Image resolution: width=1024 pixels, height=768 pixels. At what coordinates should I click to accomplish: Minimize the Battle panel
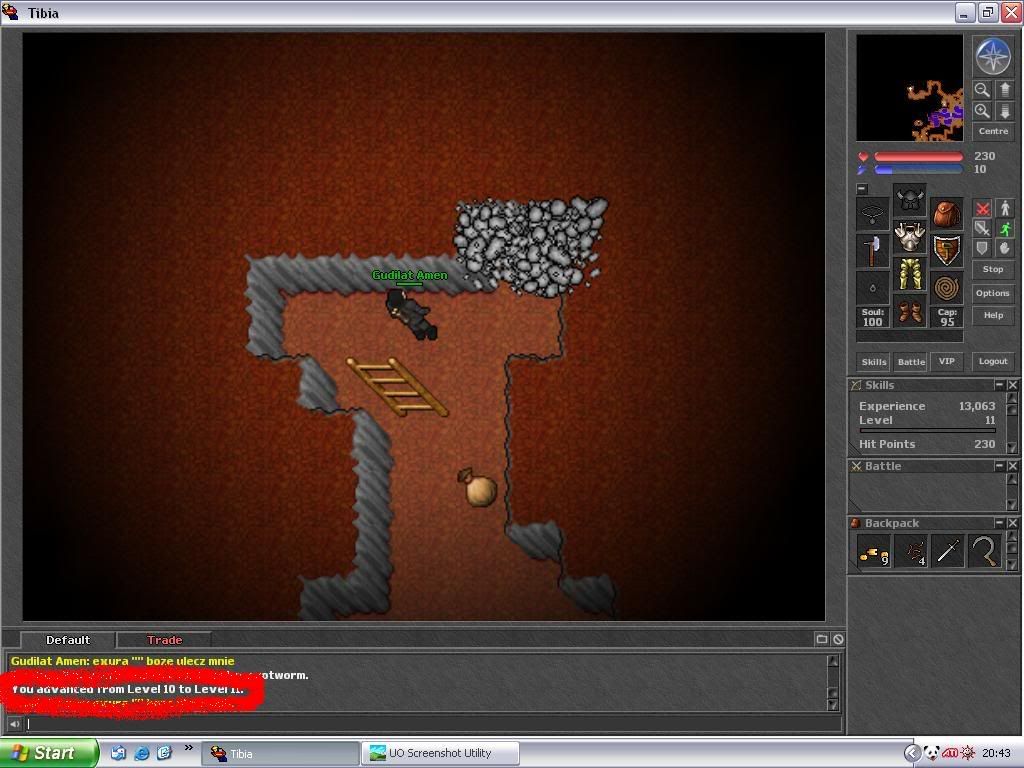click(999, 466)
